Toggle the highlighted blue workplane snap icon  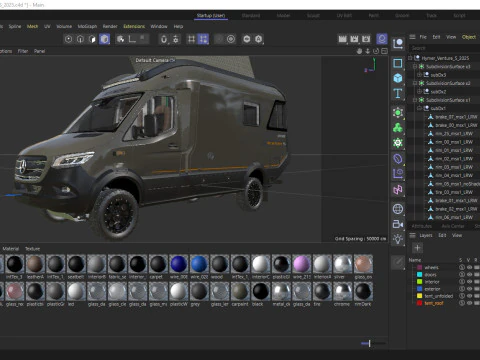pos(203,39)
